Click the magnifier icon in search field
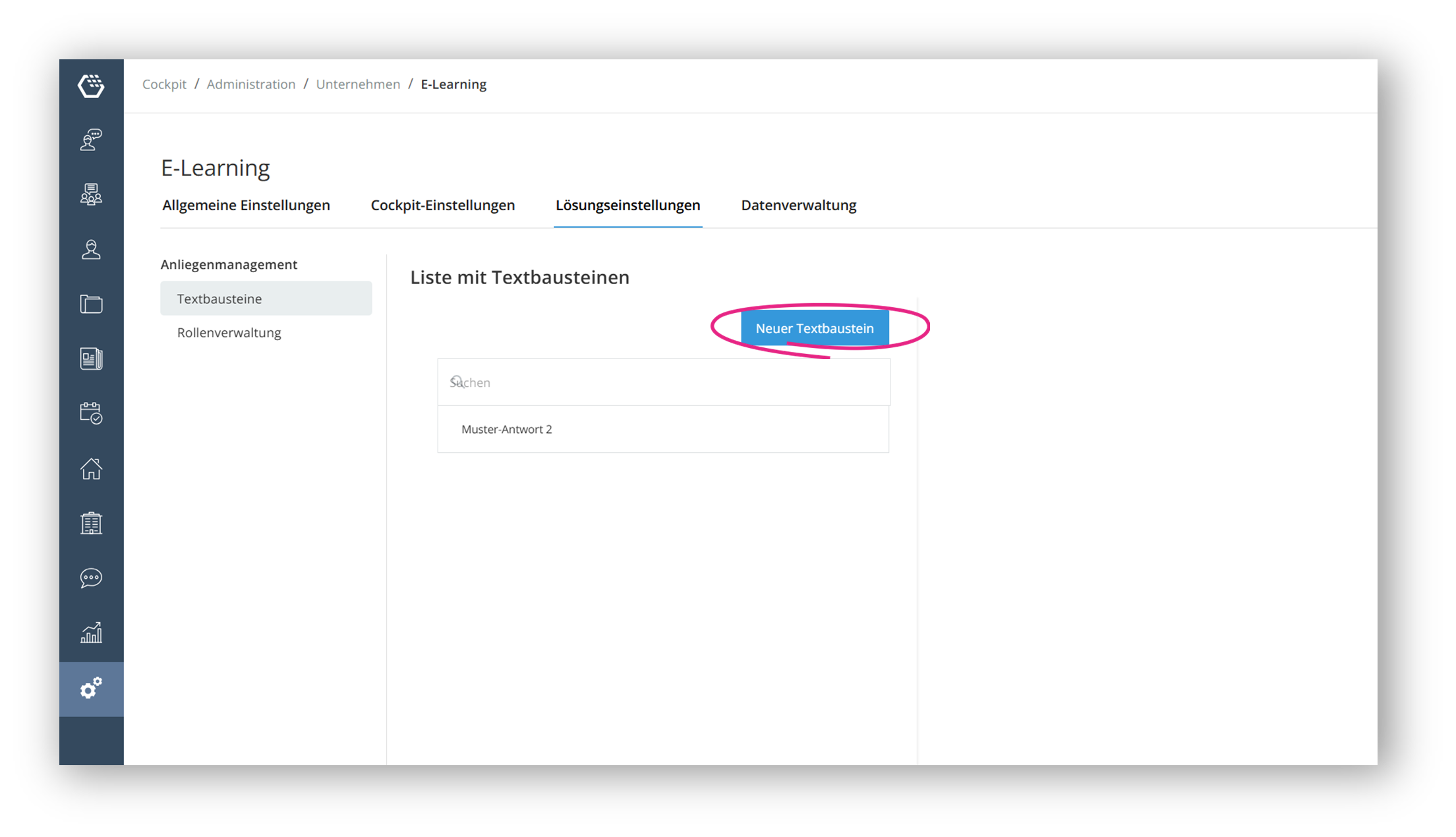 457,382
